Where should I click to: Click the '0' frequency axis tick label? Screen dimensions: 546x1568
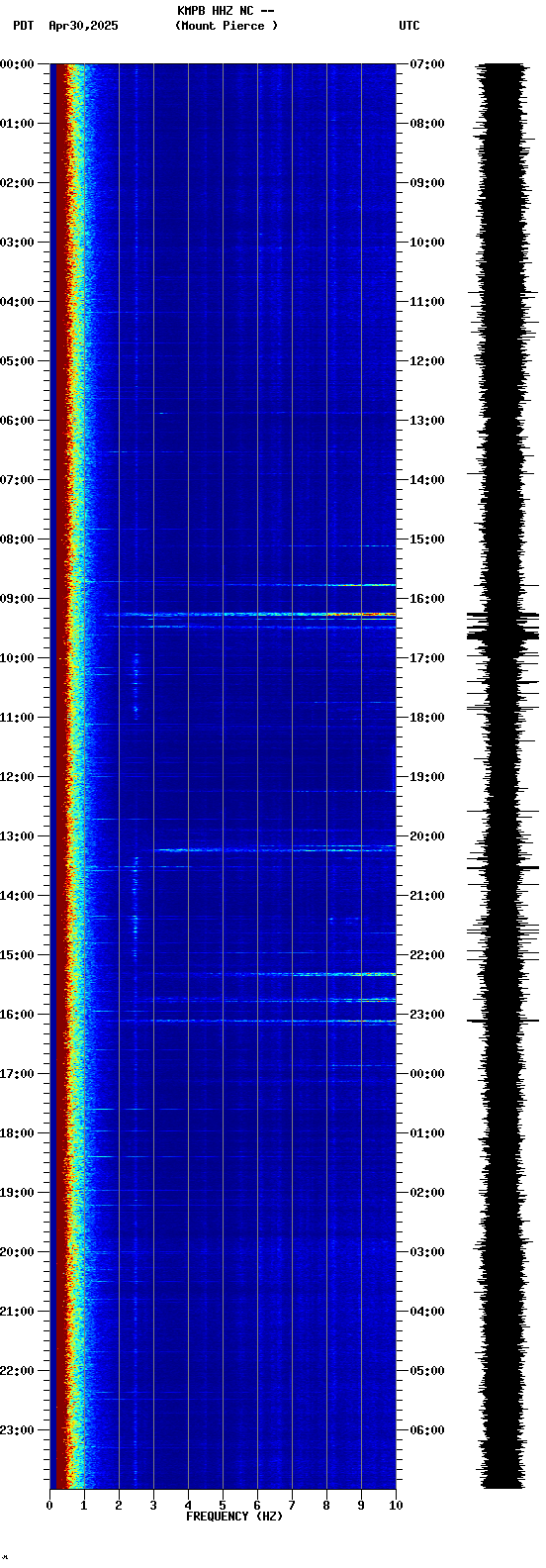tap(49, 1506)
